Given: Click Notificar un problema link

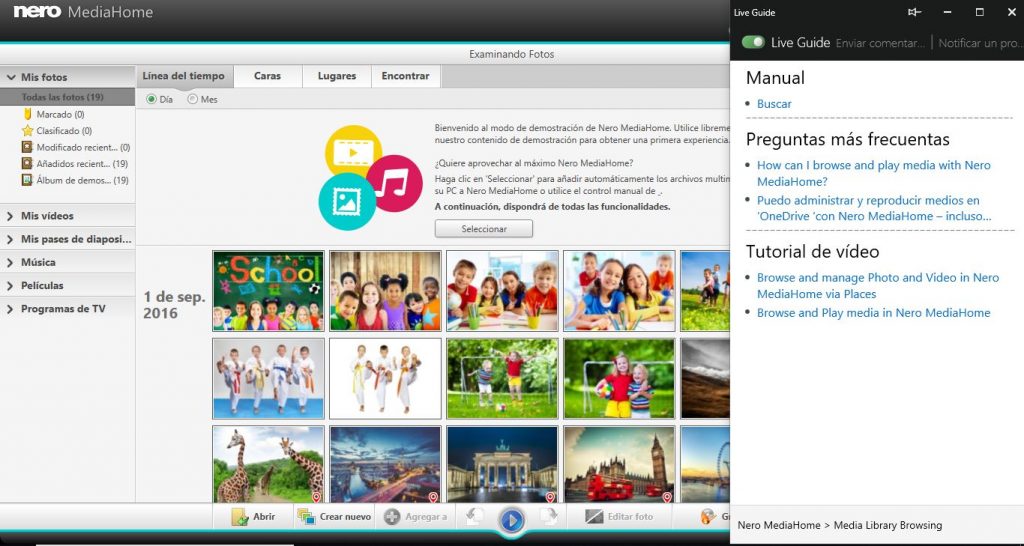Looking at the screenshot, I should (x=980, y=43).
